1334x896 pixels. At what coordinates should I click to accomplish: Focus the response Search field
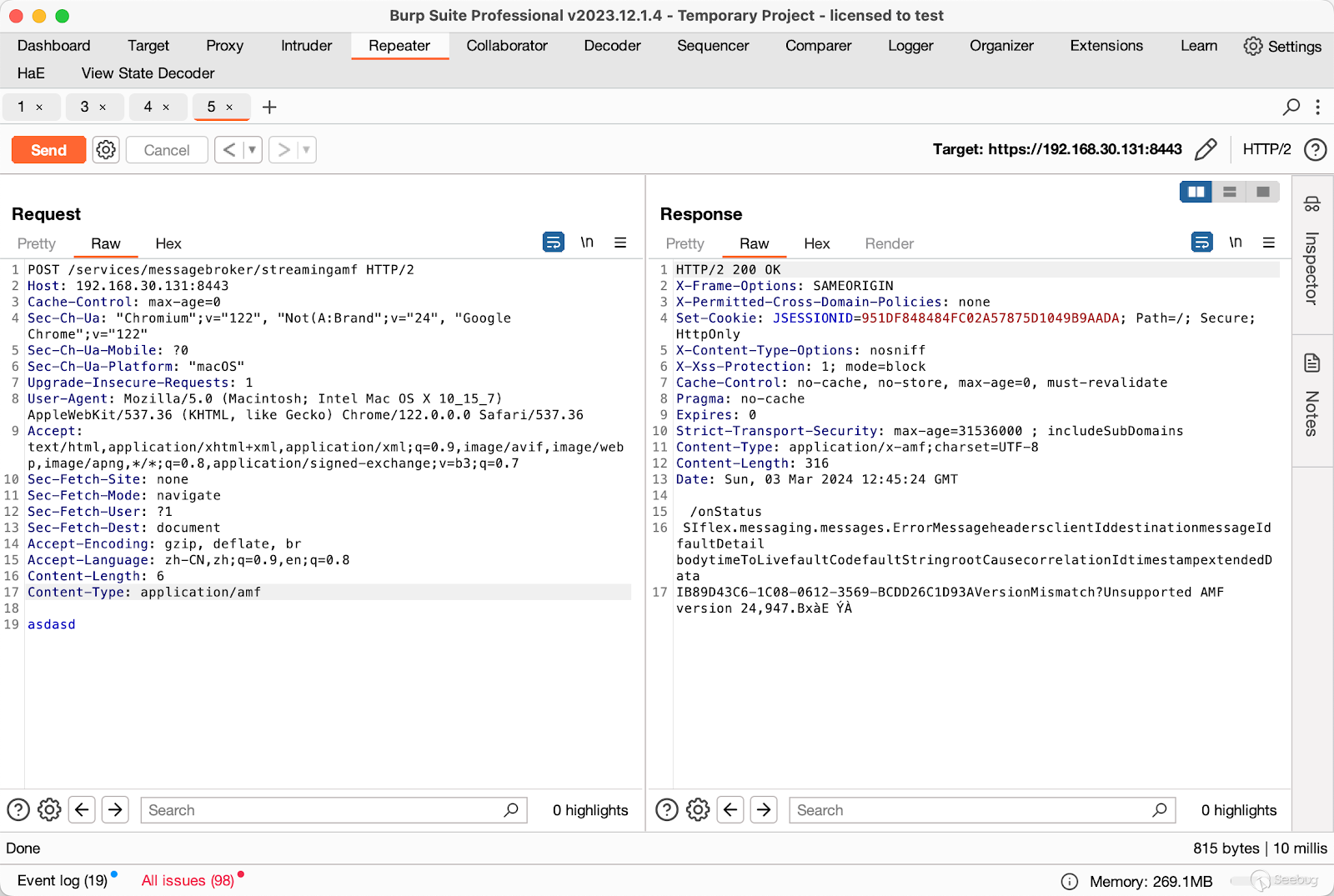coord(982,810)
